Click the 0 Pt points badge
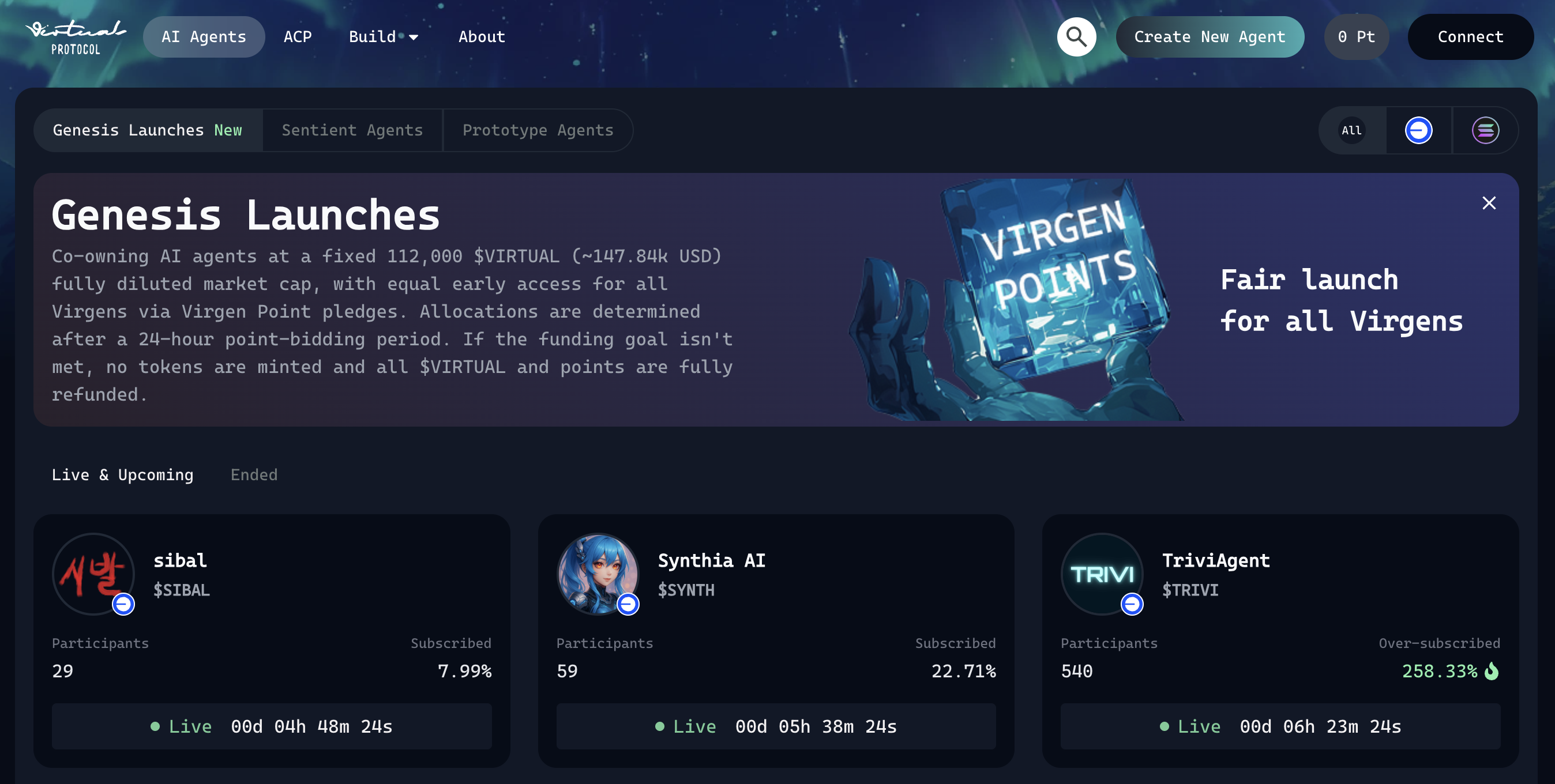Screen dimensions: 1555x784 click(x=1357, y=37)
